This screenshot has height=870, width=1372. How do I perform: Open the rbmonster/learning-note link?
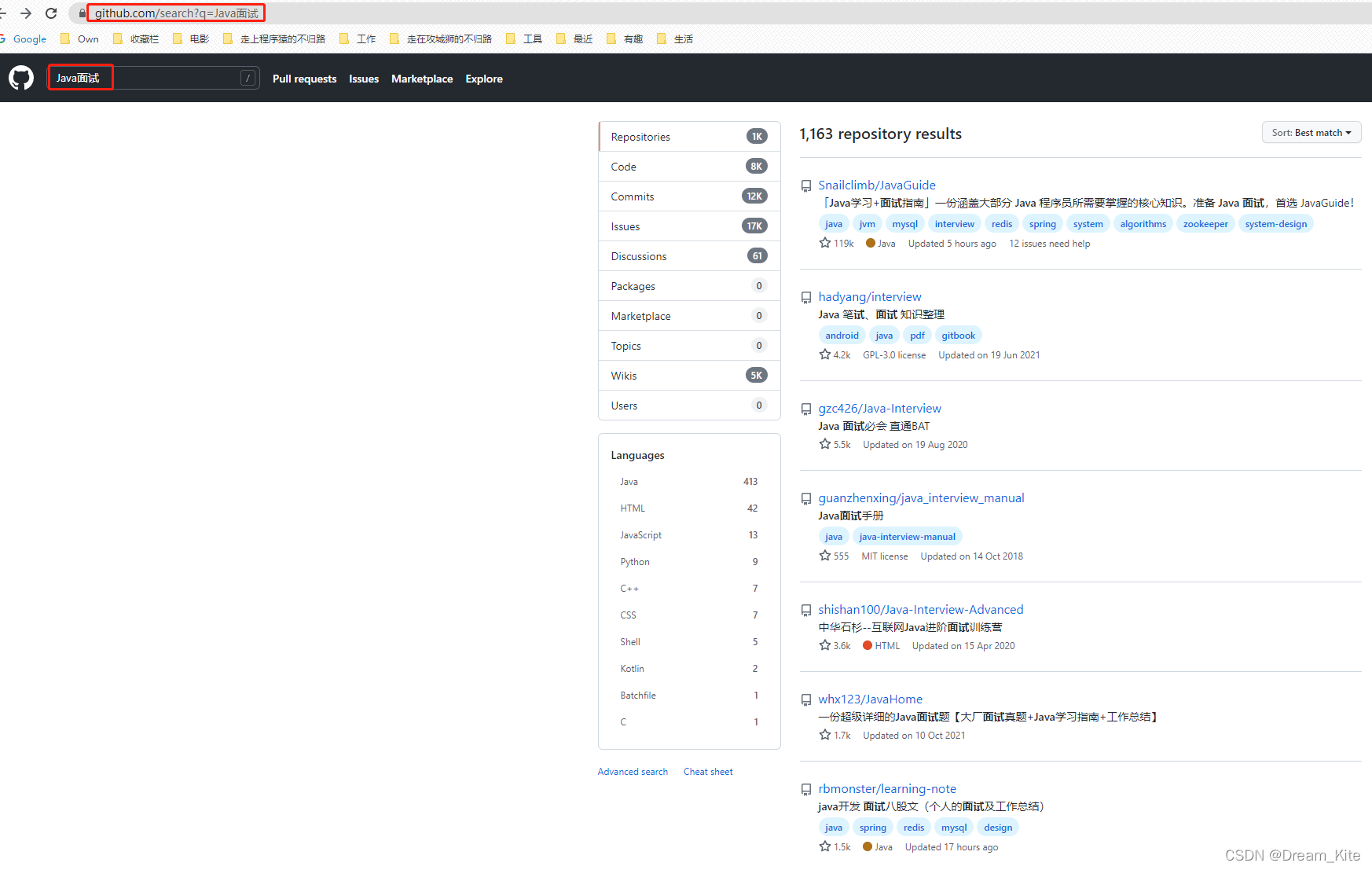887,789
